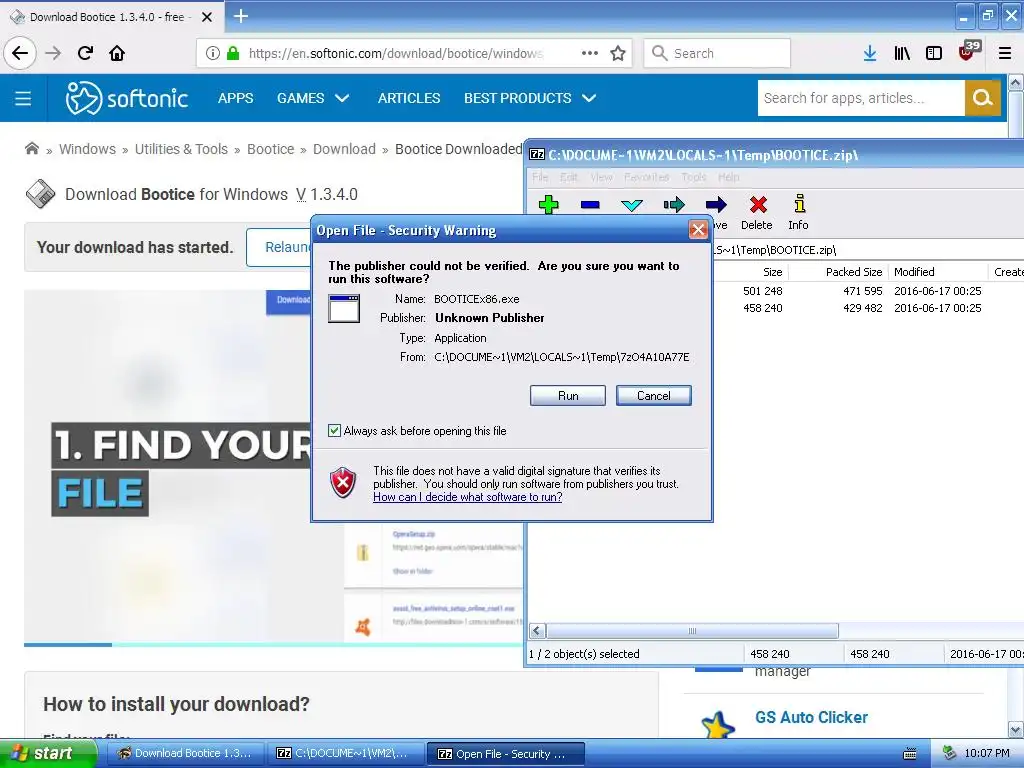Open the Utilities & Tools breadcrumb link
The height and width of the screenshot is (768, 1024).
pyautogui.click(x=181, y=149)
